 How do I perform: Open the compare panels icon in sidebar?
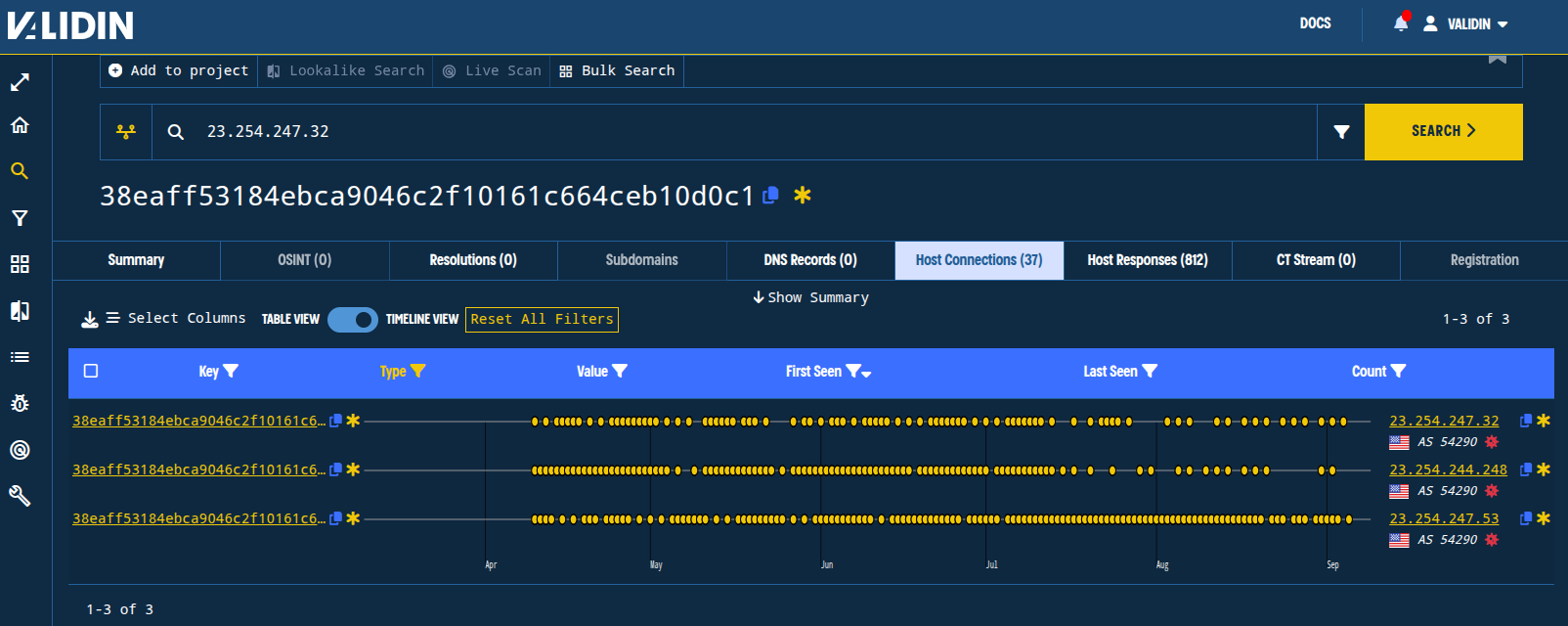20,311
